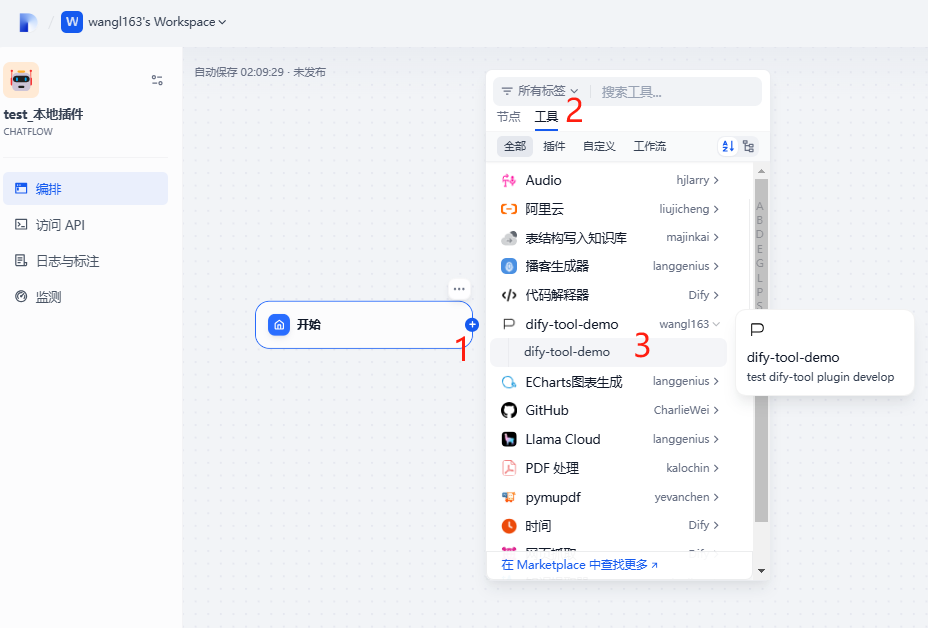Click the 编排 orchestrate icon
This screenshot has width=928, height=628.
21,189
